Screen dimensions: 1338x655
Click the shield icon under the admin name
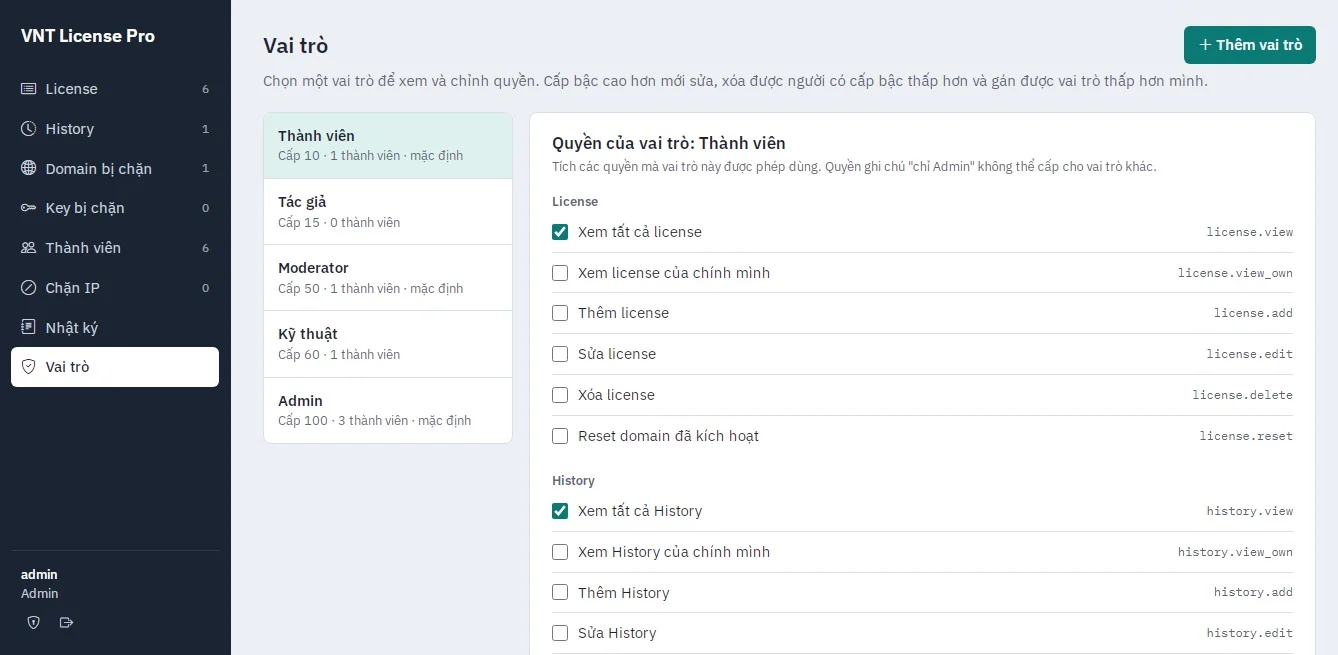point(34,622)
